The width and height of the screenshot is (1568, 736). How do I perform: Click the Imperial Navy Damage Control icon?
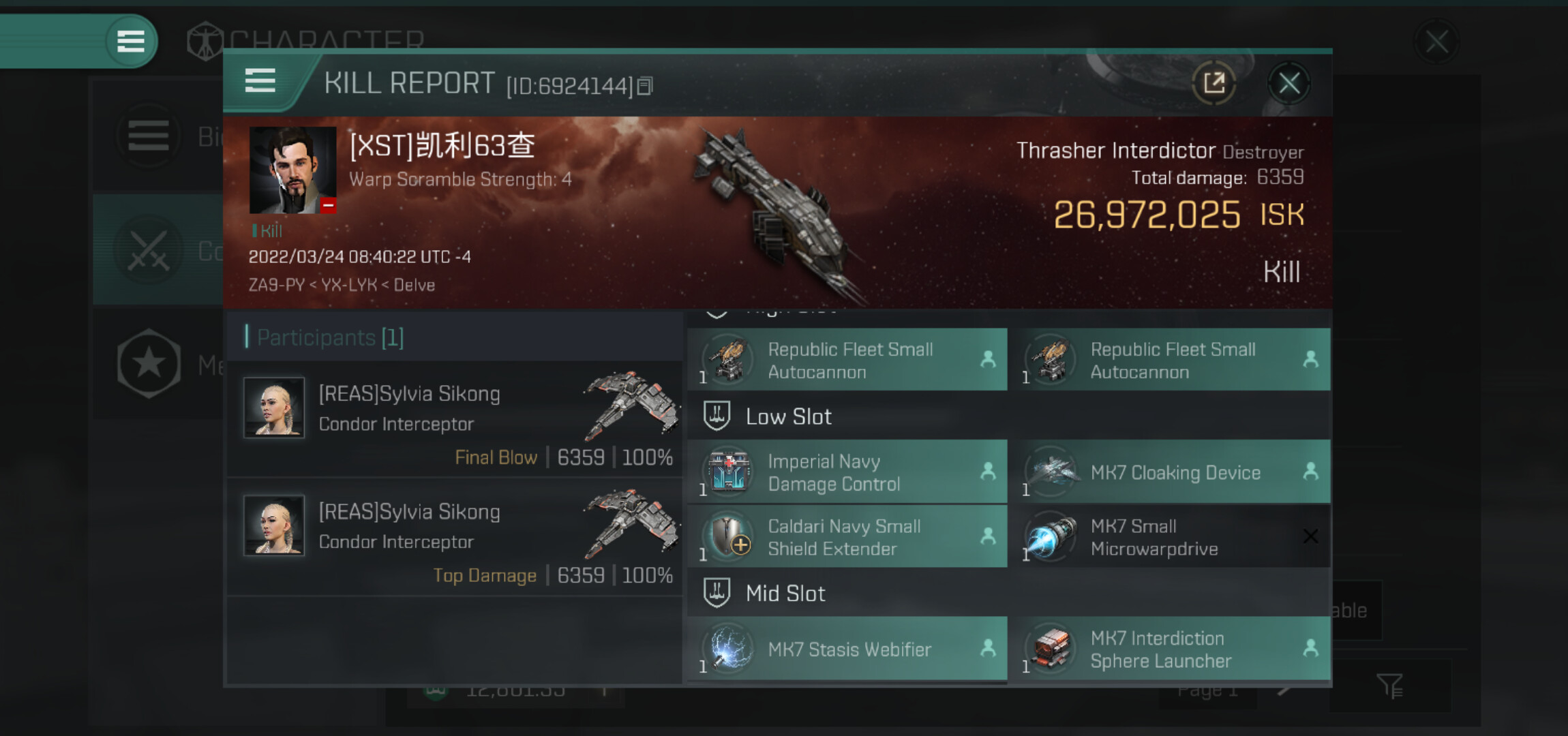tap(728, 472)
